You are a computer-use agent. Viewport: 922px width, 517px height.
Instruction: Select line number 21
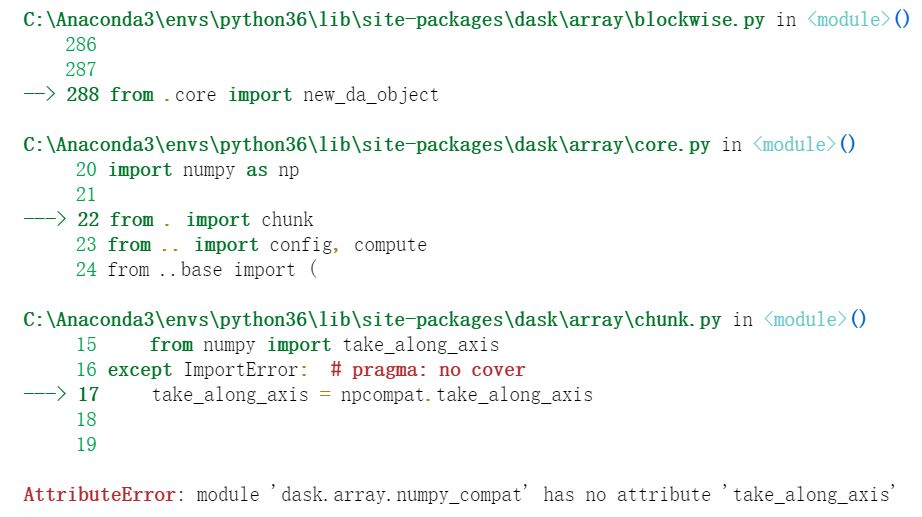[x=86, y=195]
